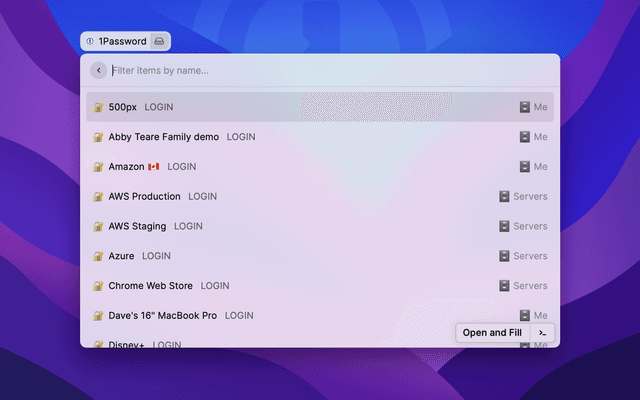Choose the Amazon login entry
640x400 pixels.
pos(128,167)
